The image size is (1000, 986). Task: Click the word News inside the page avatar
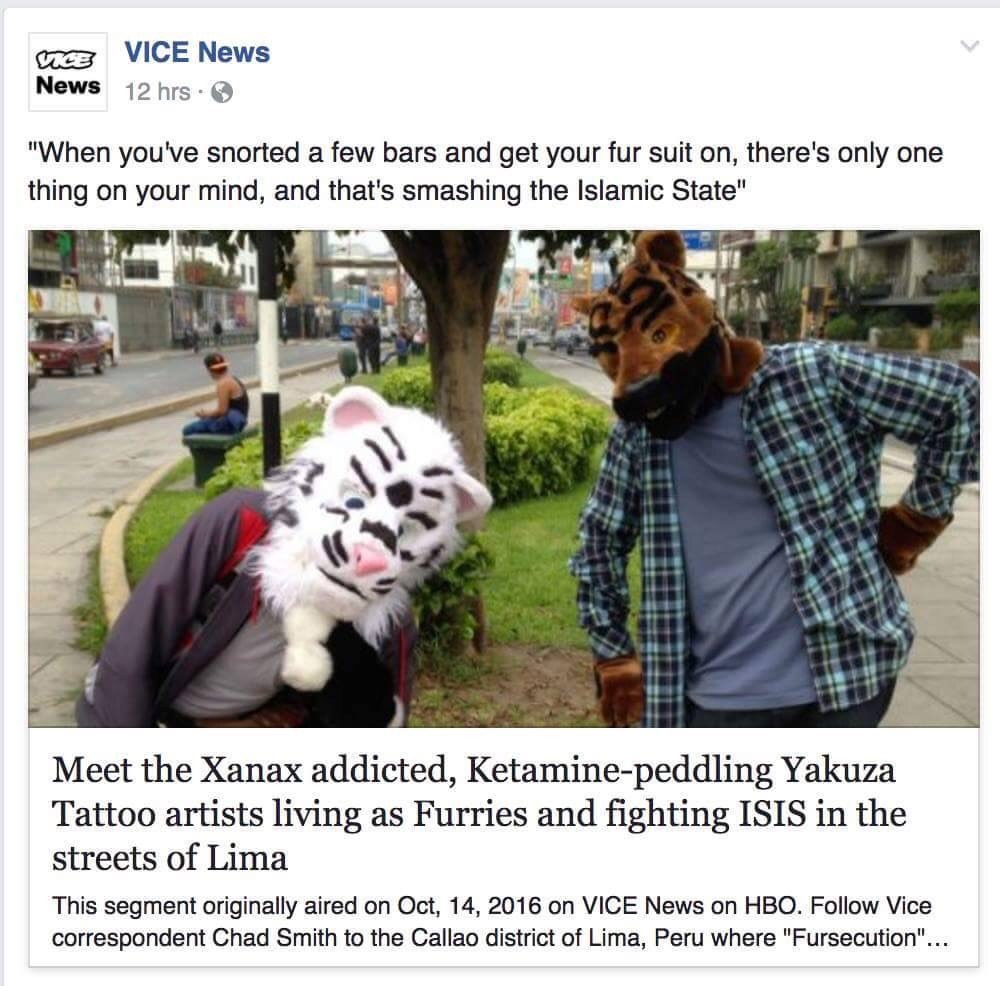coord(68,85)
